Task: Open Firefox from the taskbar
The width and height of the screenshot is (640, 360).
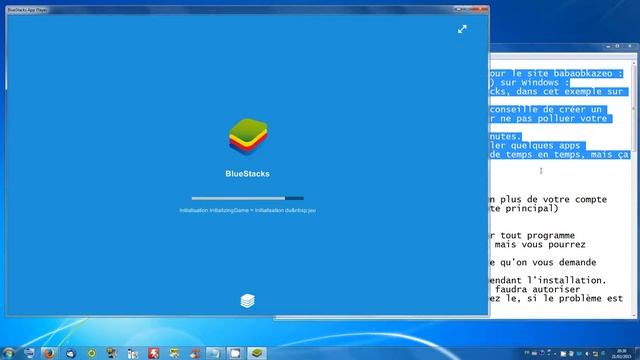Action: 49,353
